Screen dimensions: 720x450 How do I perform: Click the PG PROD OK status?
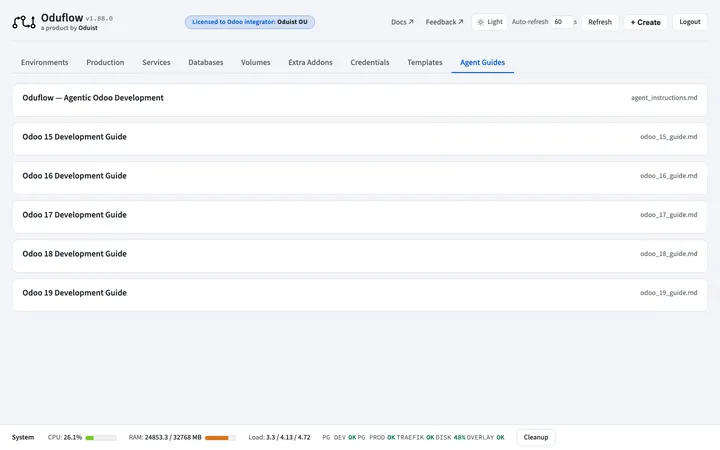click(377, 438)
